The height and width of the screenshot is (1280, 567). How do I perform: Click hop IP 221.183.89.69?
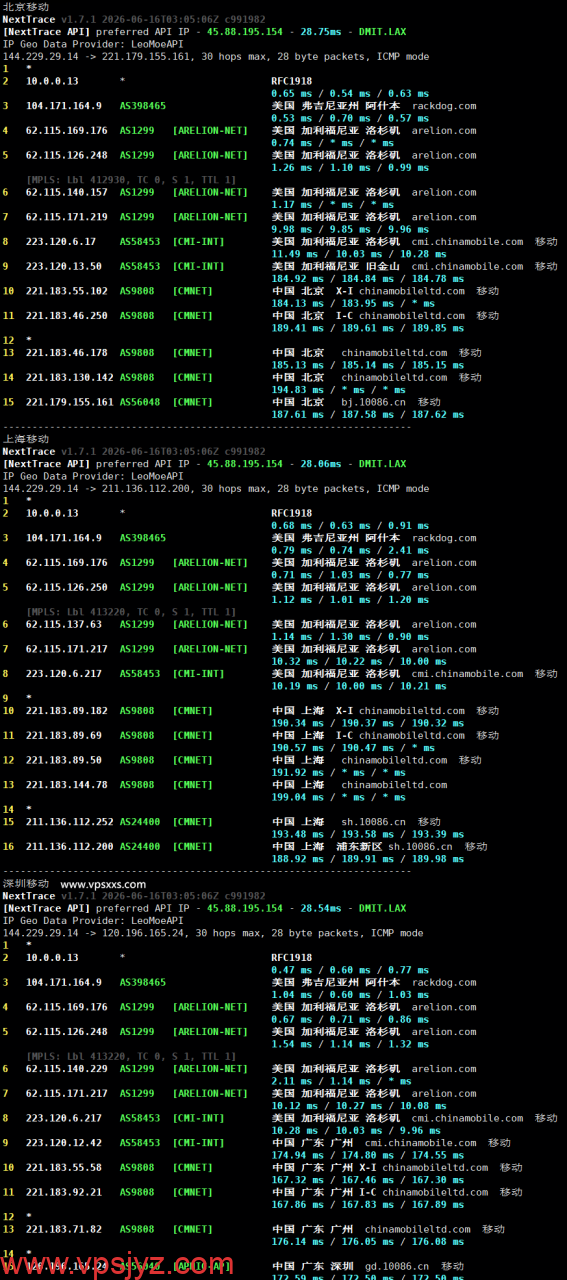tap(63, 735)
